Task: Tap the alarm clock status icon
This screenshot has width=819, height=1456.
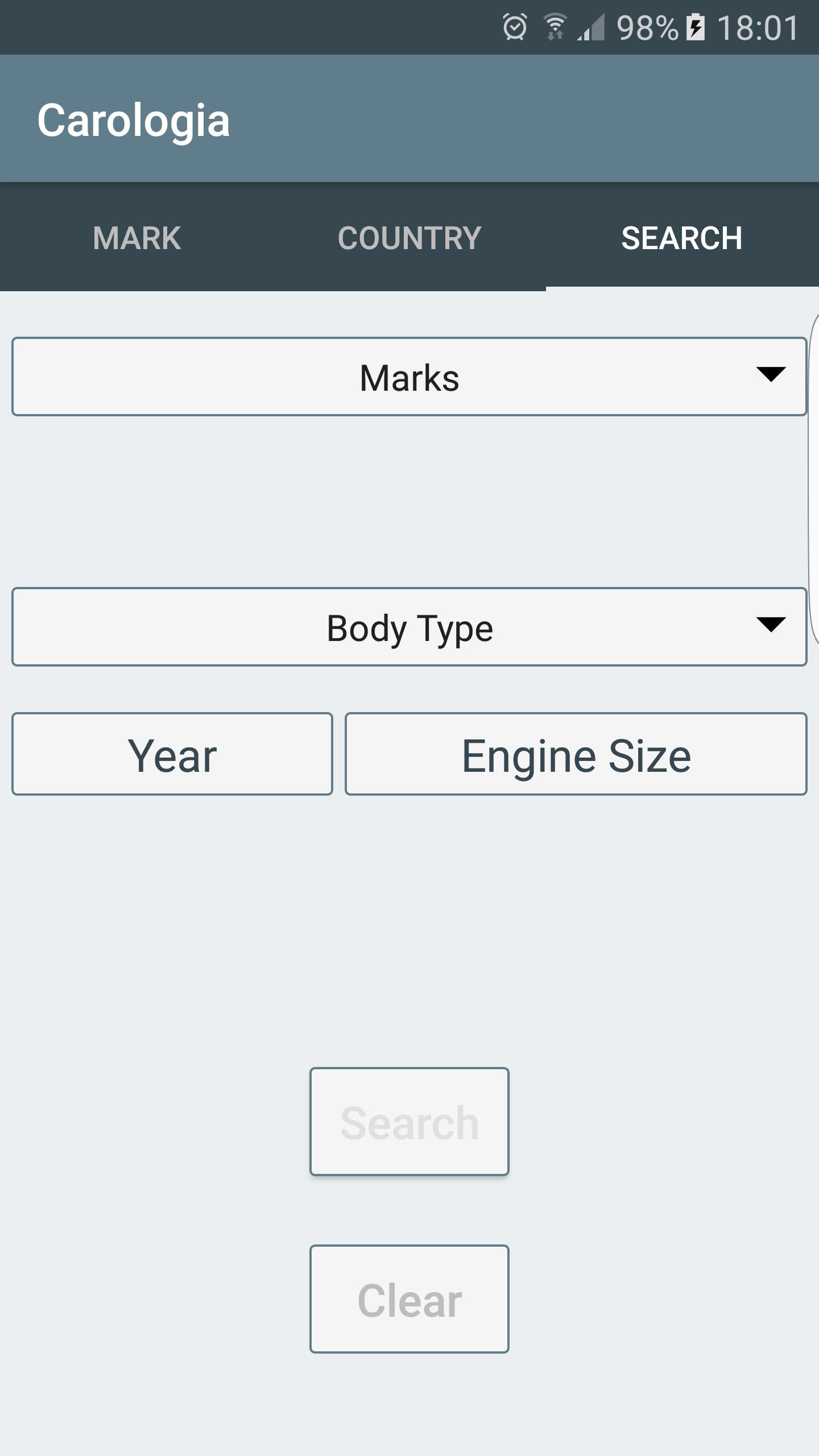Action: tap(515, 27)
